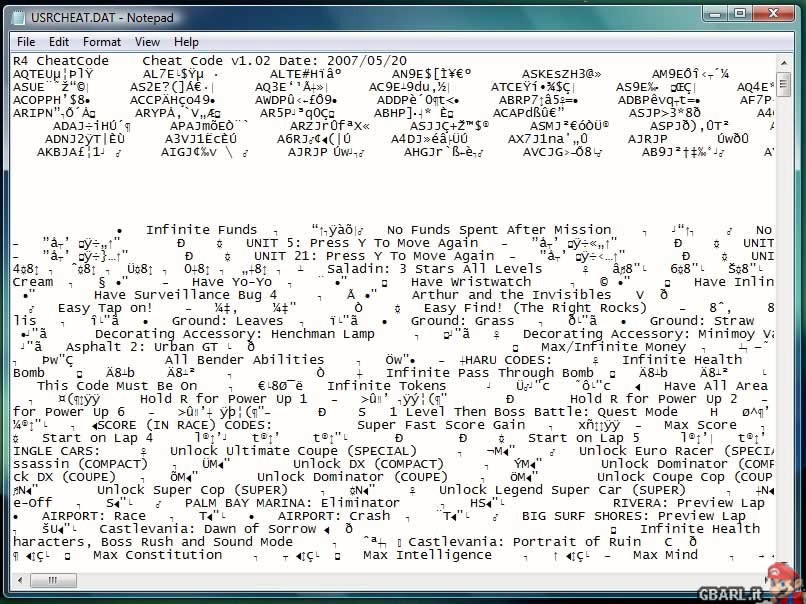Click "Asphalt 2: Urban GT" text
This screenshot has width=806, height=604.
(x=142, y=347)
